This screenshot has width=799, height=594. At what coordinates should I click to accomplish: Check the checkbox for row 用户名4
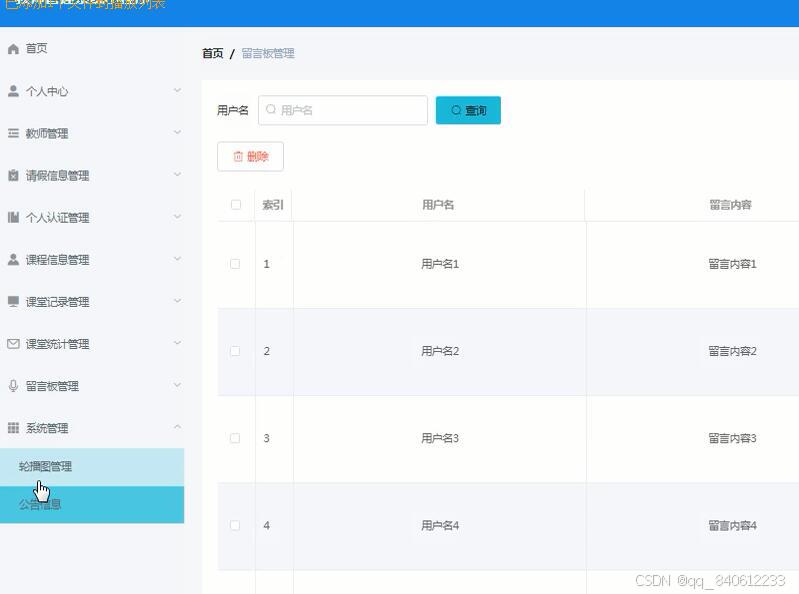pyautogui.click(x=235, y=525)
